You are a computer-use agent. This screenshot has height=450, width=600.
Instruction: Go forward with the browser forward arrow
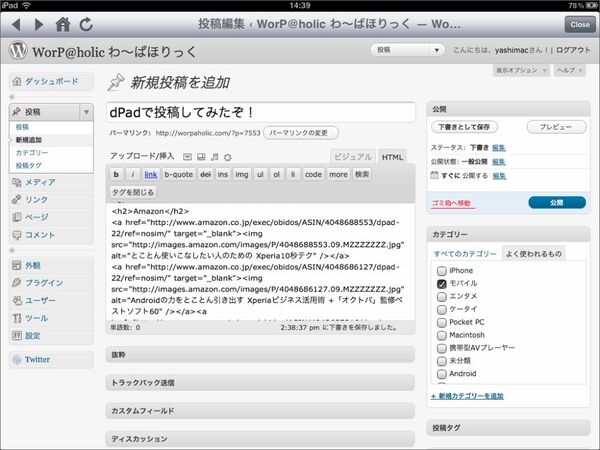[x=39, y=24]
